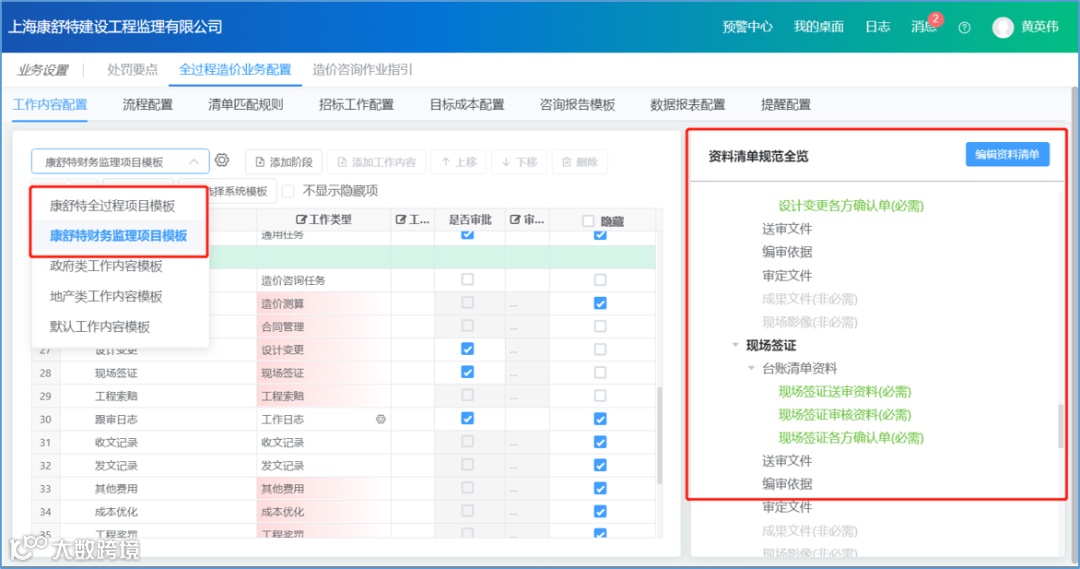Open the 招标工作配置 sub-tab
The width and height of the screenshot is (1080, 569).
[x=356, y=105]
